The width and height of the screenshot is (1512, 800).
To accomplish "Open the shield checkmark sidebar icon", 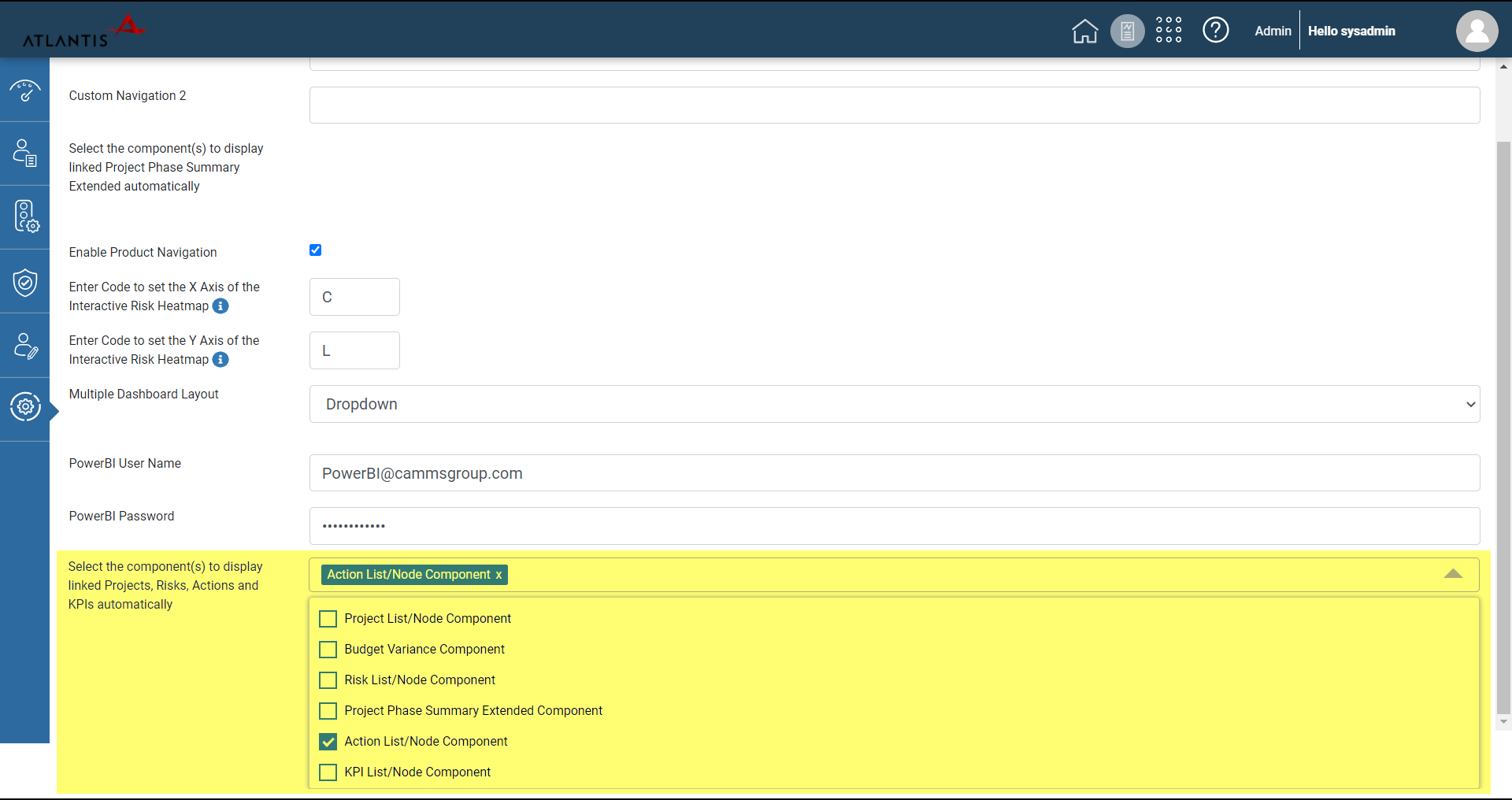I will 25,281.
